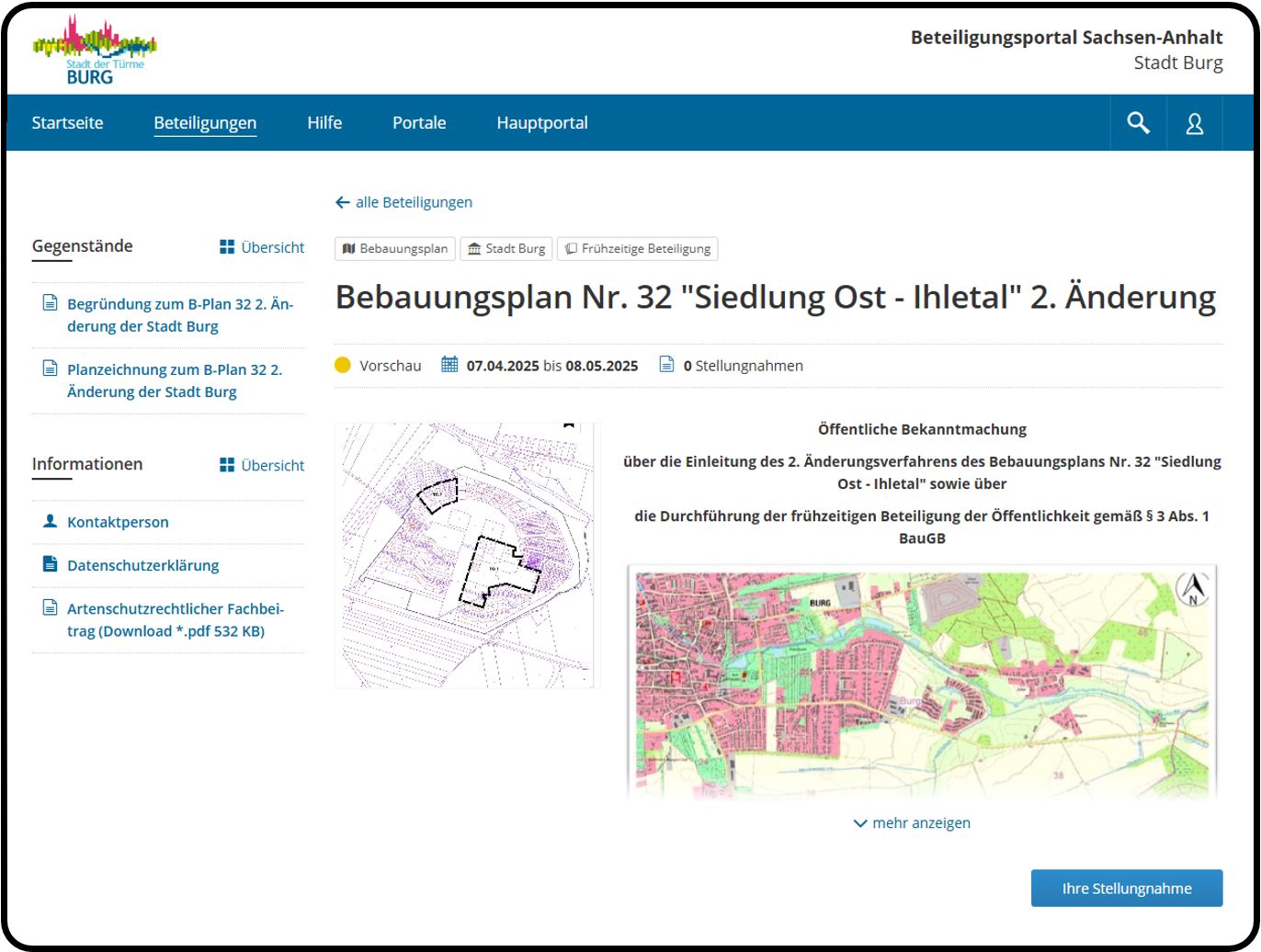
Task: Click the Öffentliche Bekanntmachung heading
Action: (922, 429)
